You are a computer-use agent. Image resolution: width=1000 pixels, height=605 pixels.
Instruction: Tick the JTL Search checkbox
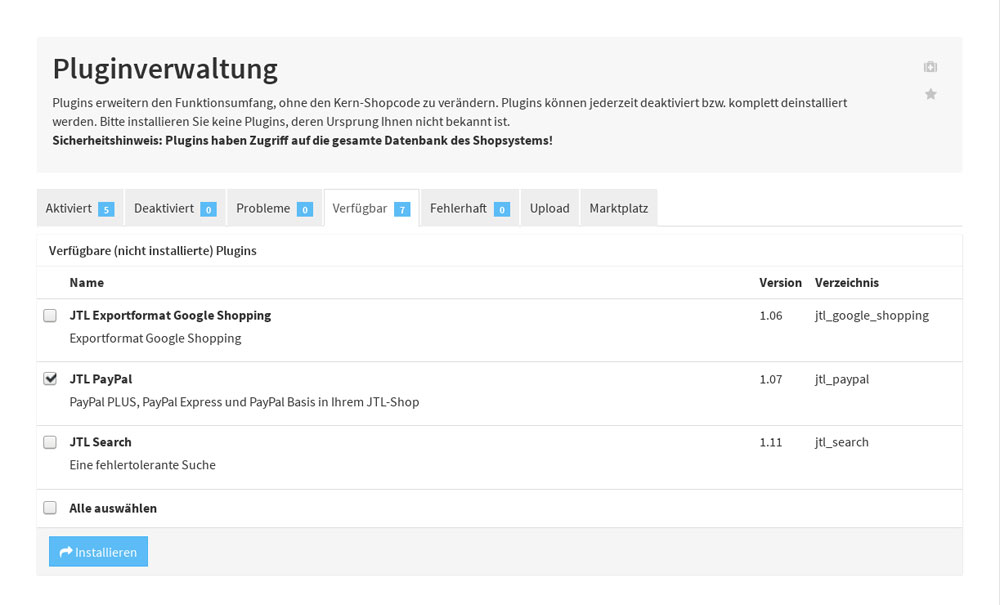point(50,442)
